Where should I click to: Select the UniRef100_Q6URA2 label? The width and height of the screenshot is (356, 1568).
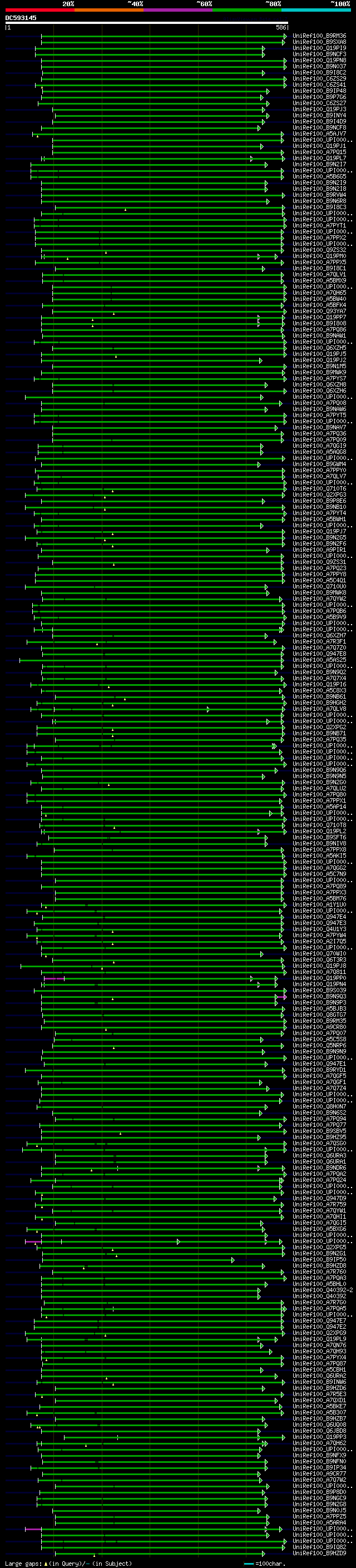[319, 1376]
